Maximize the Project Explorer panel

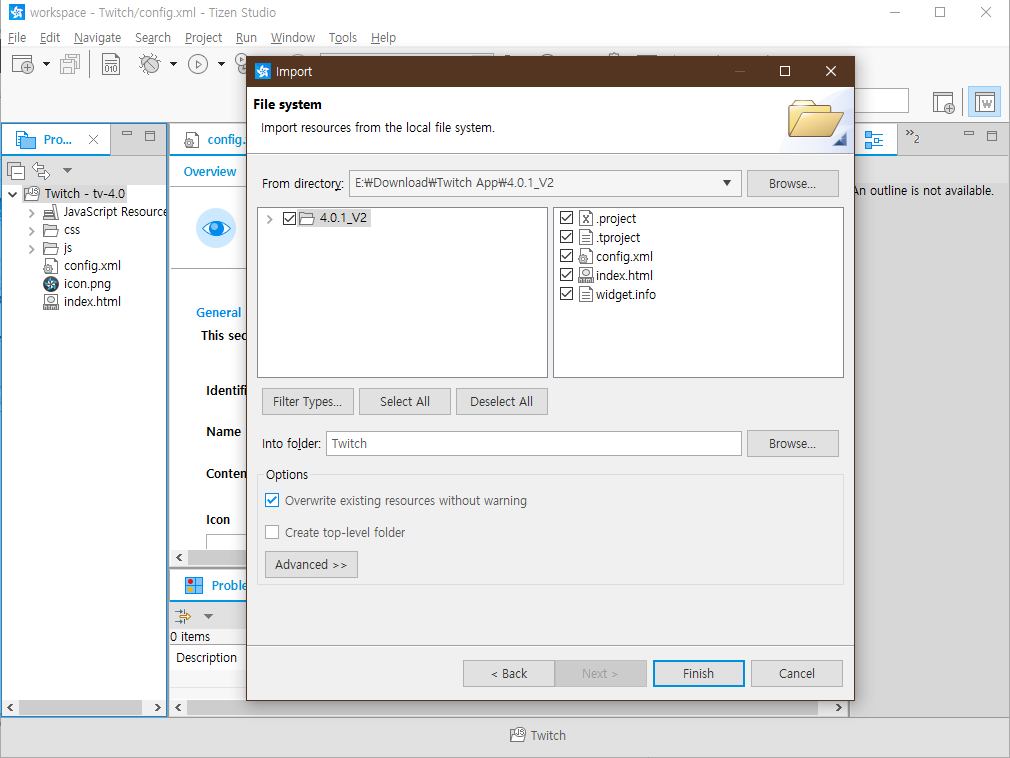pyautogui.click(x=150, y=136)
